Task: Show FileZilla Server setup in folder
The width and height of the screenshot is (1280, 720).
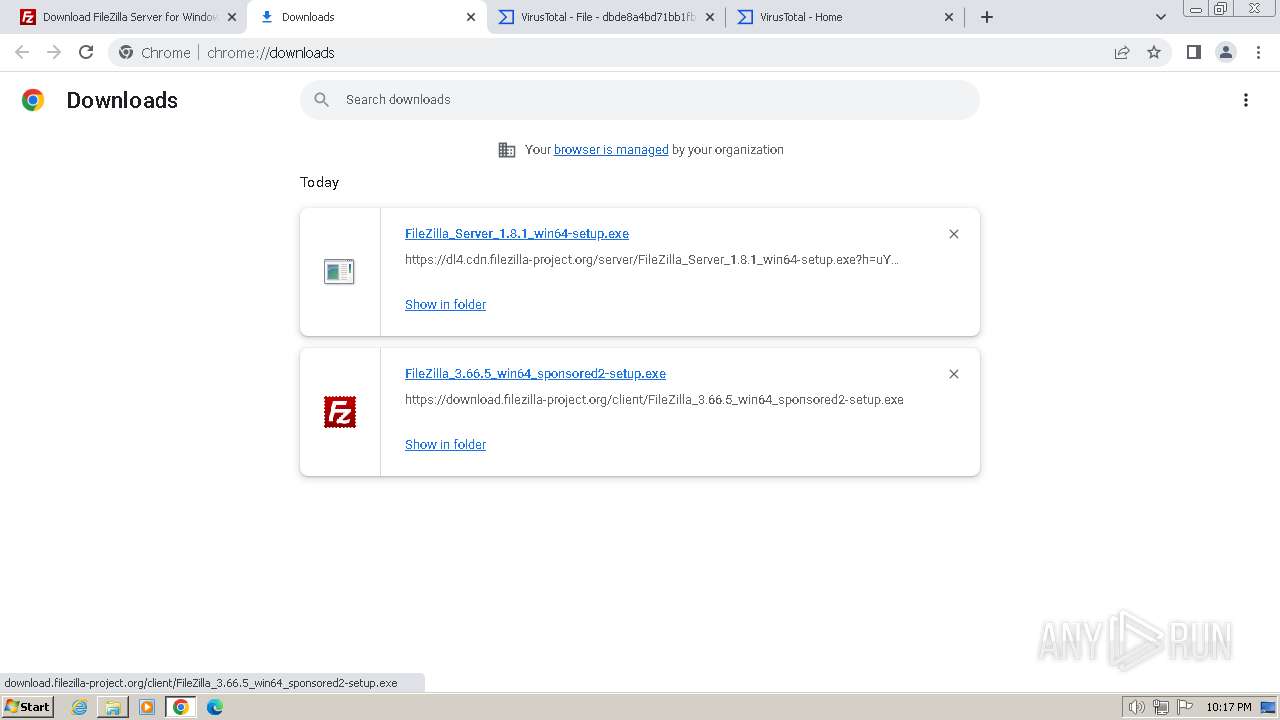Action: point(445,305)
